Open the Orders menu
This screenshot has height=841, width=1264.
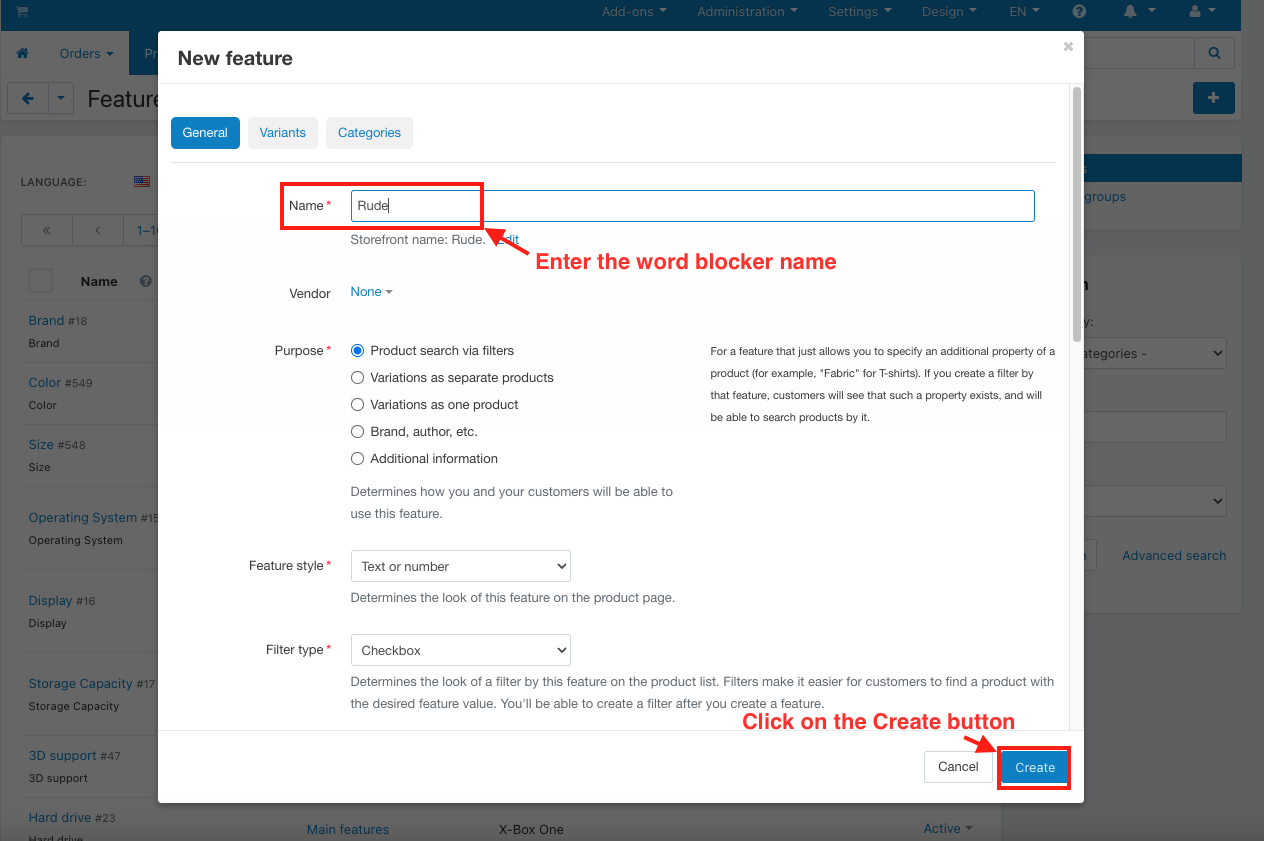[x=86, y=53]
